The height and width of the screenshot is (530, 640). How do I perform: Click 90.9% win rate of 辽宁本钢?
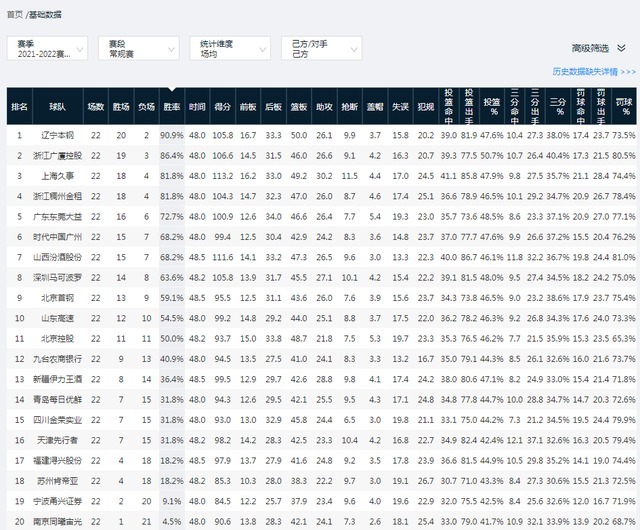tap(172, 135)
